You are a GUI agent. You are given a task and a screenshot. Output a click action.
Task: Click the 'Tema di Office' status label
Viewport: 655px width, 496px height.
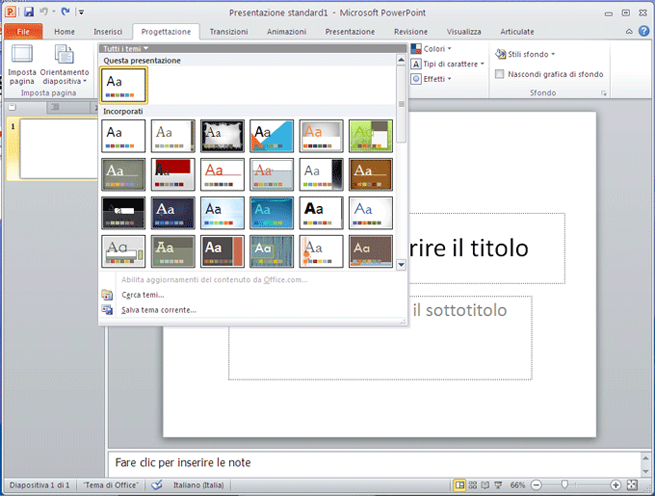coord(111,485)
